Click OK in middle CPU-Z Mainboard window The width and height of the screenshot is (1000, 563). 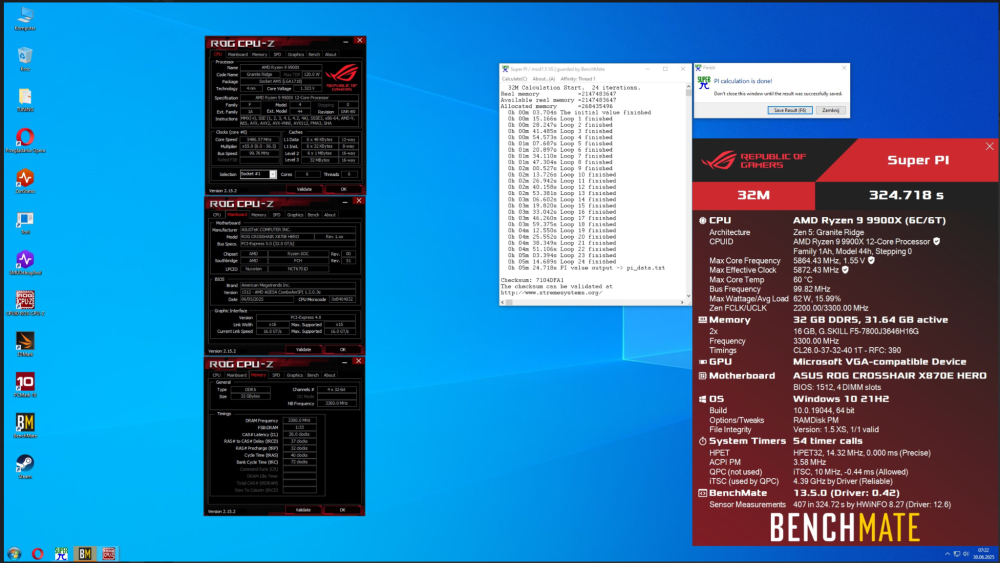(342, 349)
